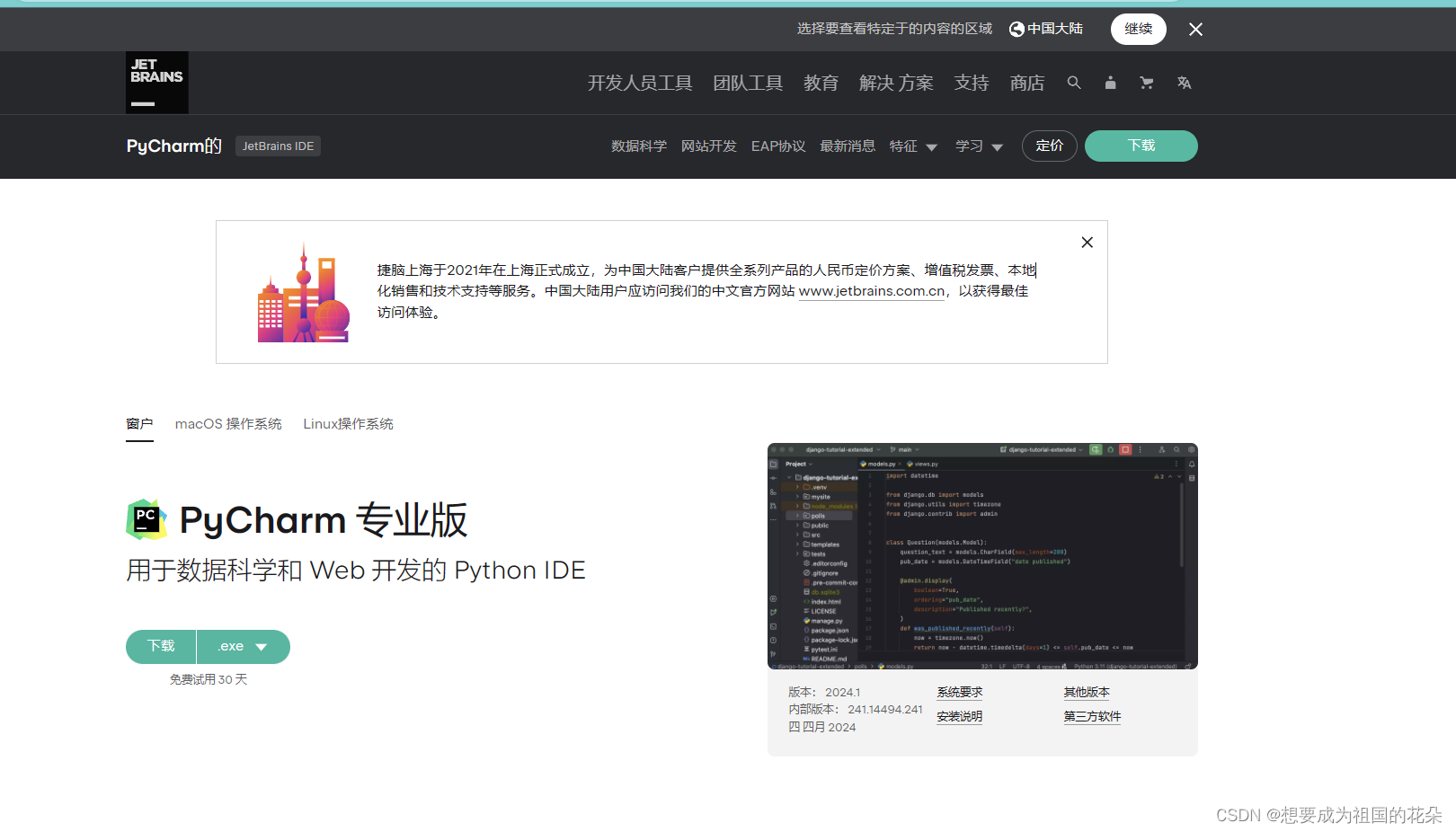This screenshot has height=832, width=1456.
Task: Expand the .exe installer type dropdown
Action: point(244,647)
